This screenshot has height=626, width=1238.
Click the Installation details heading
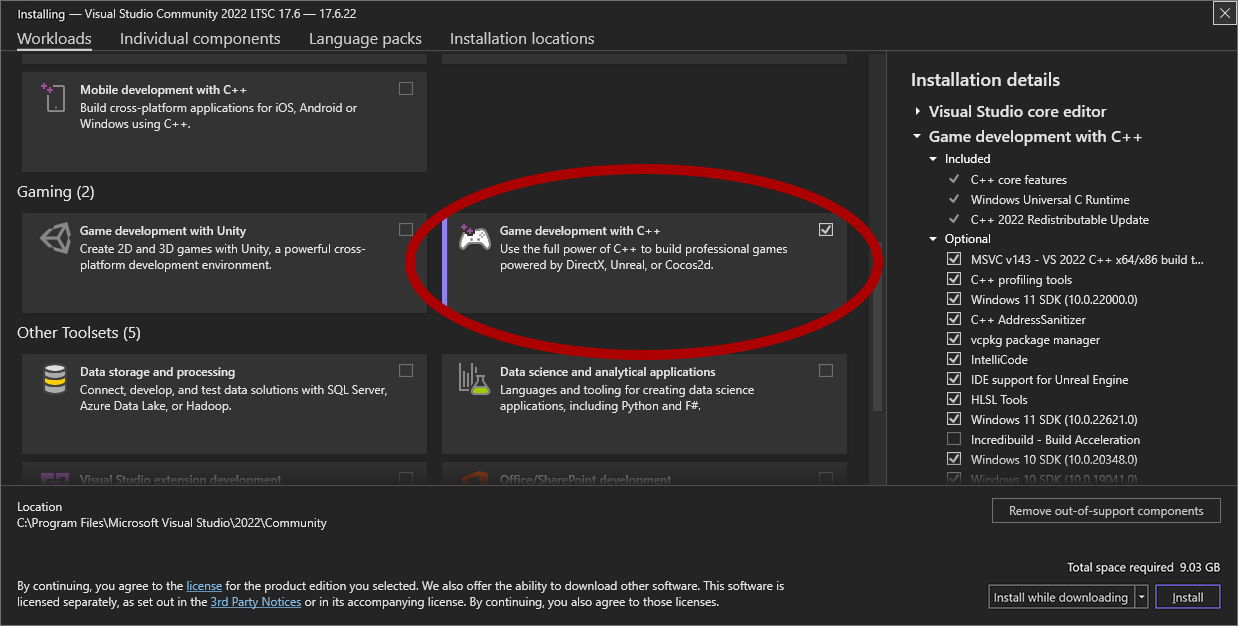[985, 80]
